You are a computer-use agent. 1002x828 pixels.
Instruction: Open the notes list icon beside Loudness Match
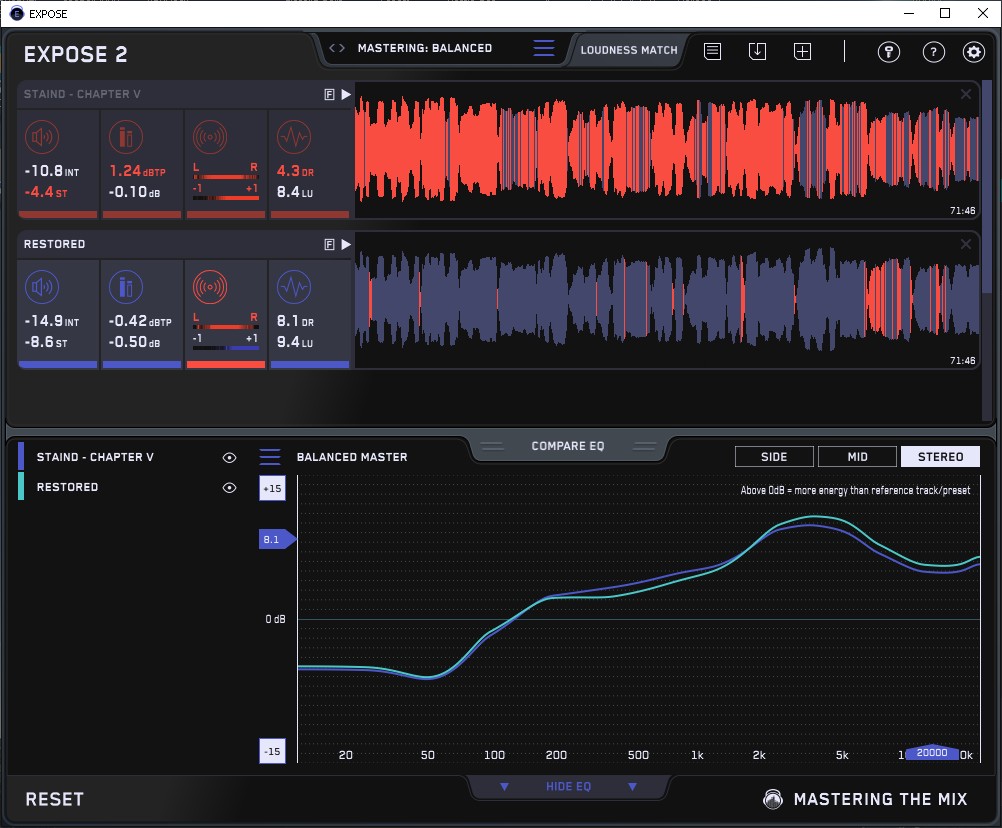point(712,51)
